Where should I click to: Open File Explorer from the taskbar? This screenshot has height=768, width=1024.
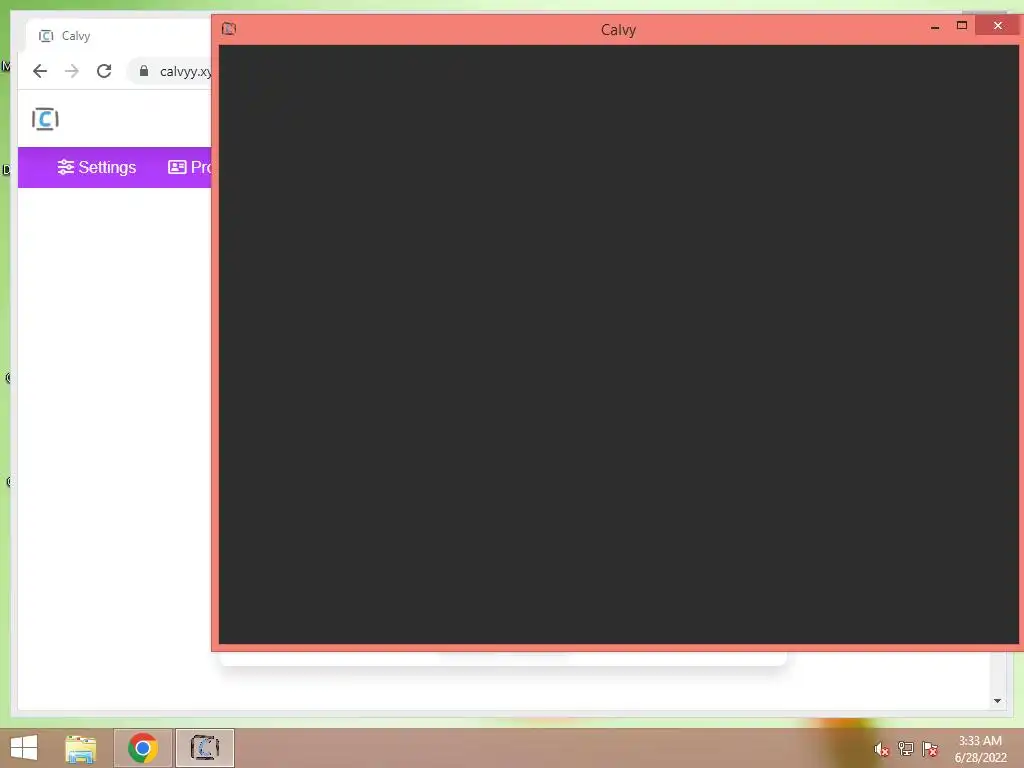click(x=80, y=748)
